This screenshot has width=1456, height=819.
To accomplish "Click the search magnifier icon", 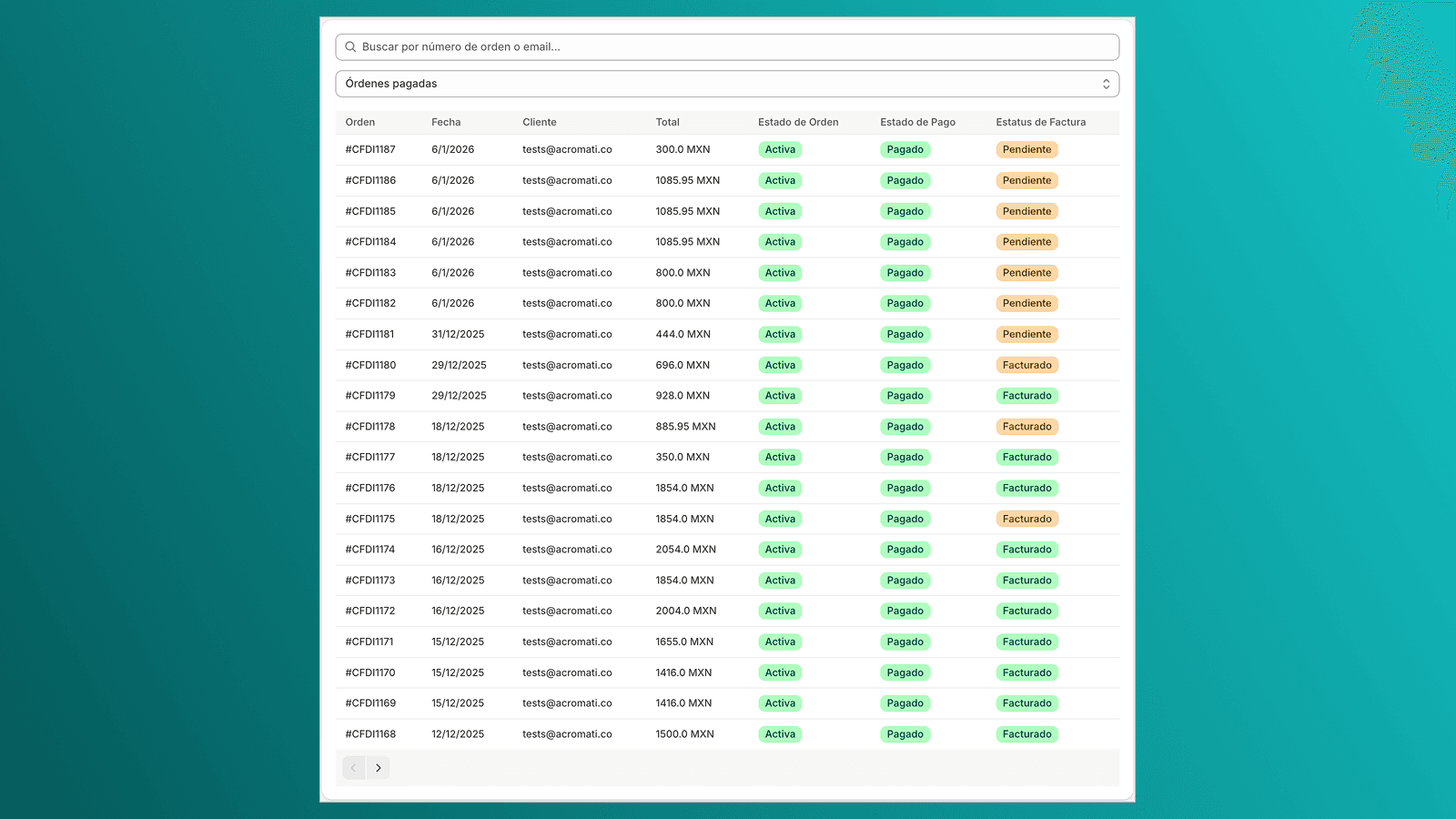I will [x=350, y=46].
